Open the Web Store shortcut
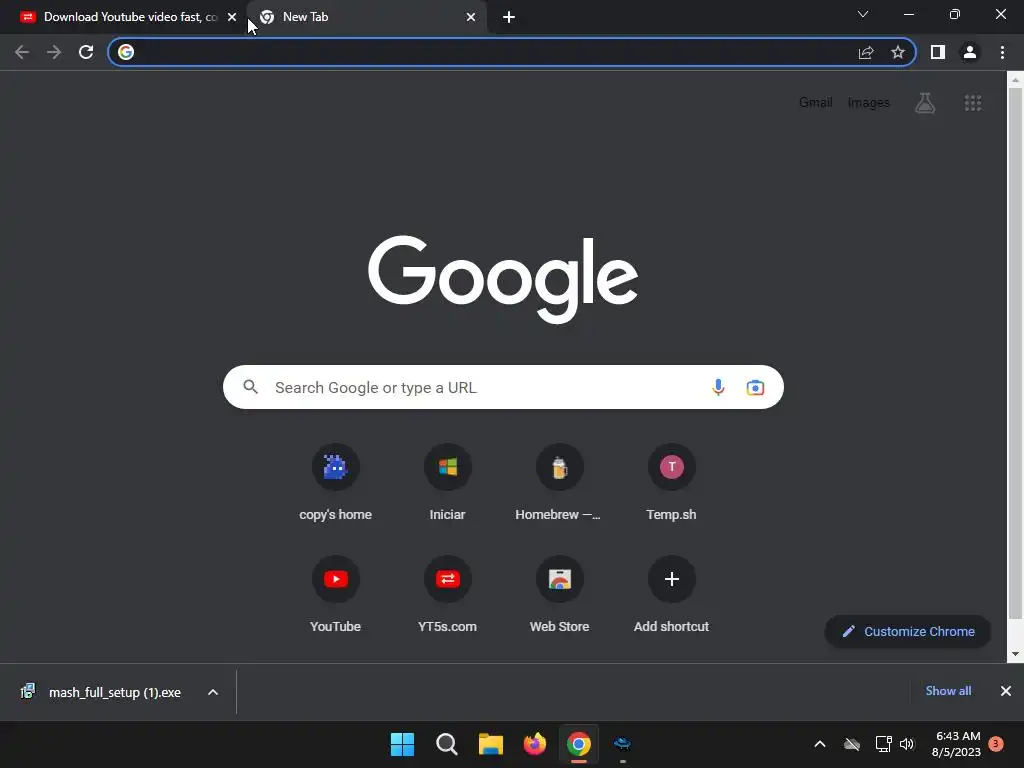 coord(560,595)
